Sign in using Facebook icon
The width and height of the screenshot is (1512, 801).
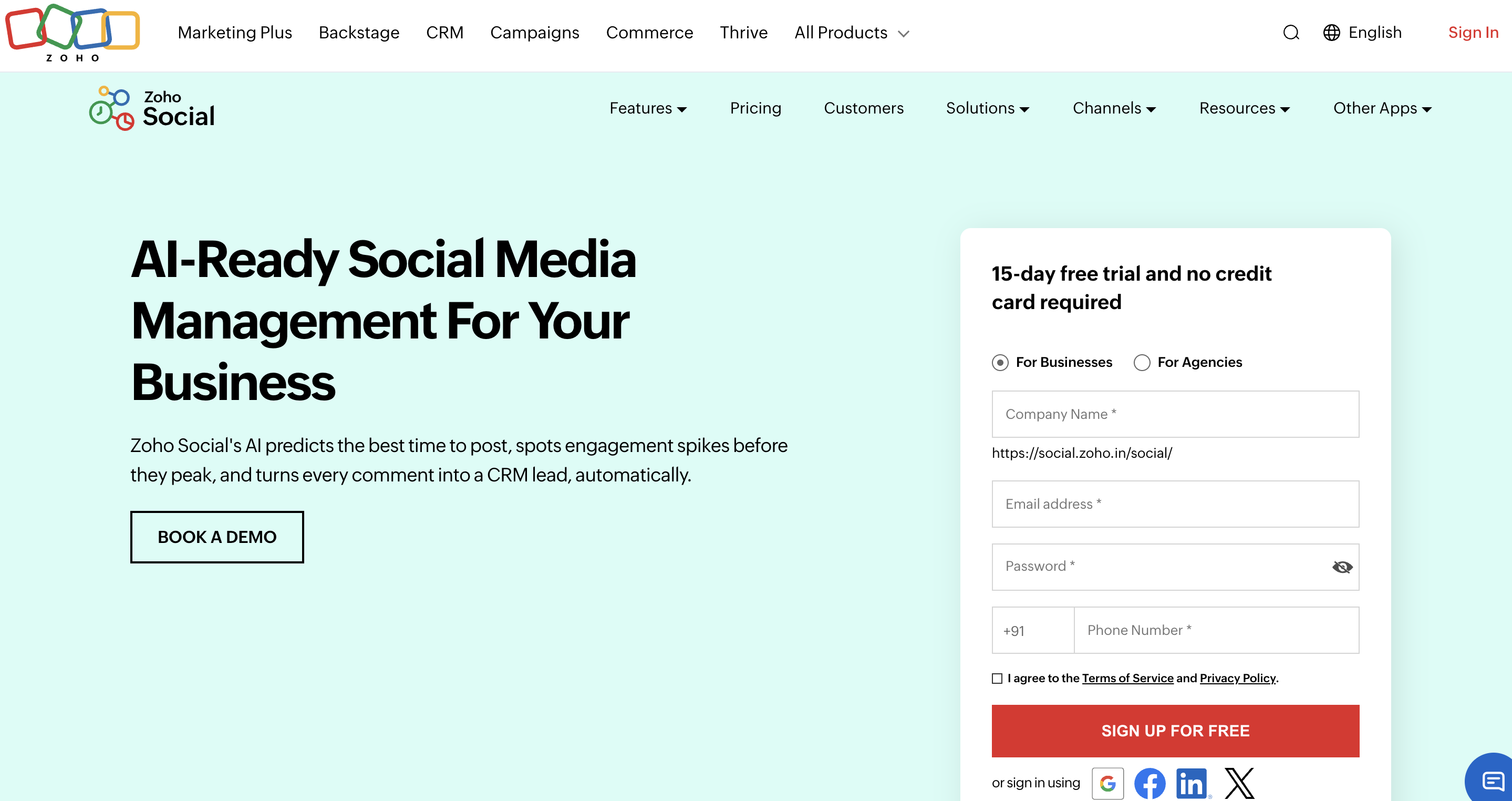click(1149, 783)
